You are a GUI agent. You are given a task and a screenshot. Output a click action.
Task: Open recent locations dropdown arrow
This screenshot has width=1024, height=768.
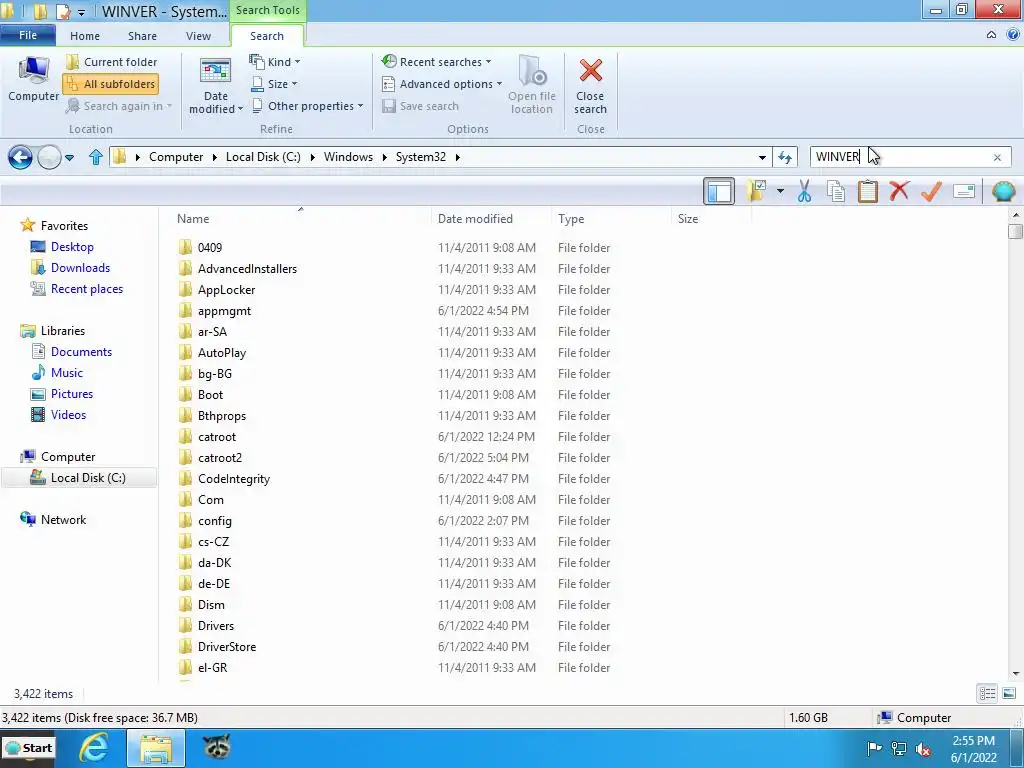click(x=69, y=157)
